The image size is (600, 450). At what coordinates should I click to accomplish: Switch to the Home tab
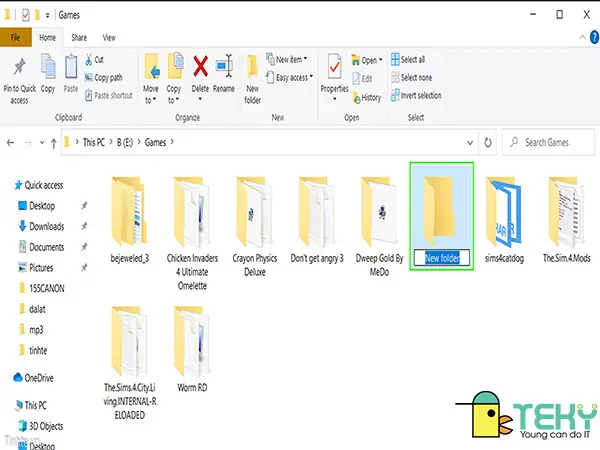point(47,38)
